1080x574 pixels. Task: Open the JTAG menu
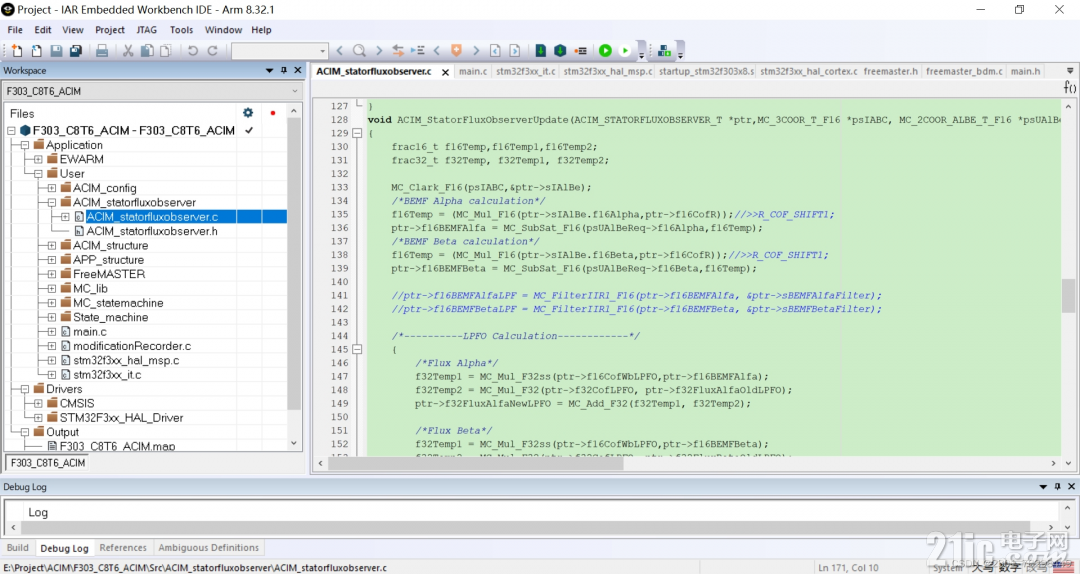point(146,30)
